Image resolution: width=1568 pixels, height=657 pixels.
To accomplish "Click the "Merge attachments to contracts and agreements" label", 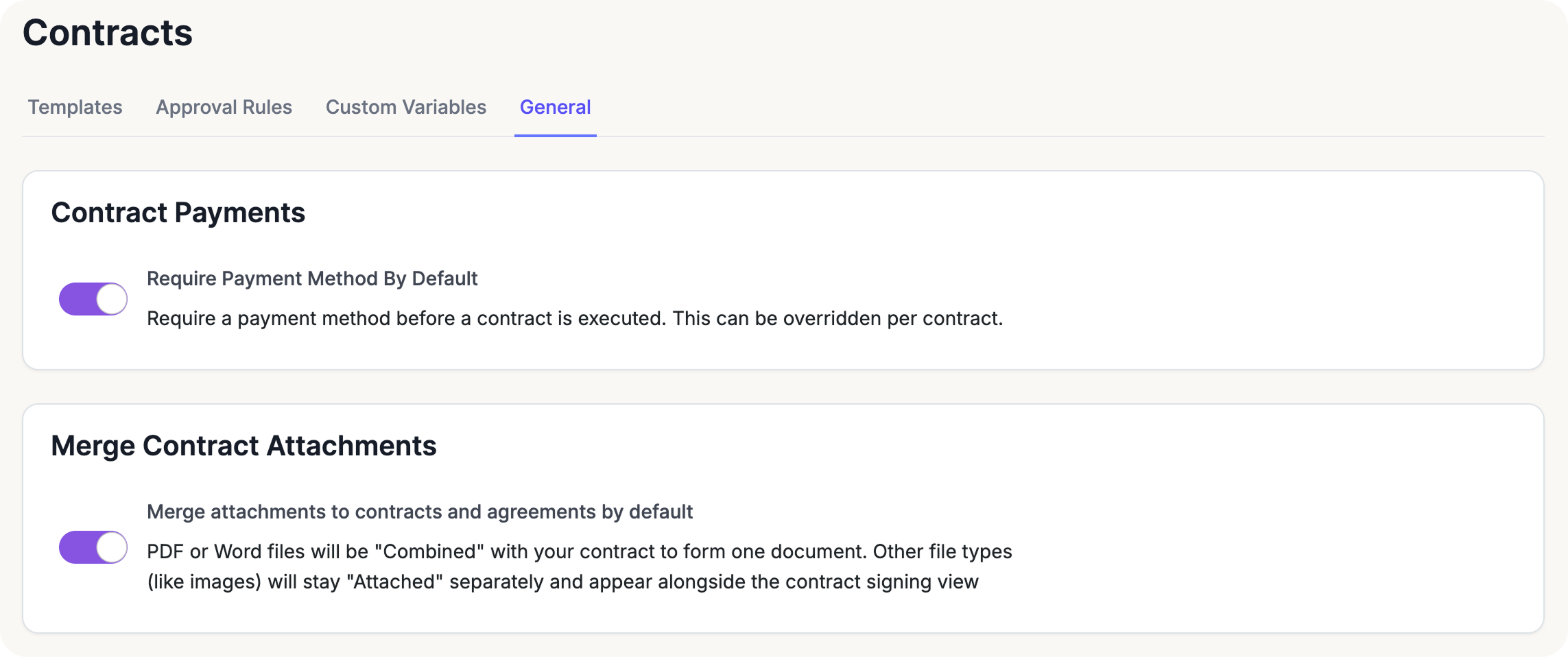I will point(420,512).
